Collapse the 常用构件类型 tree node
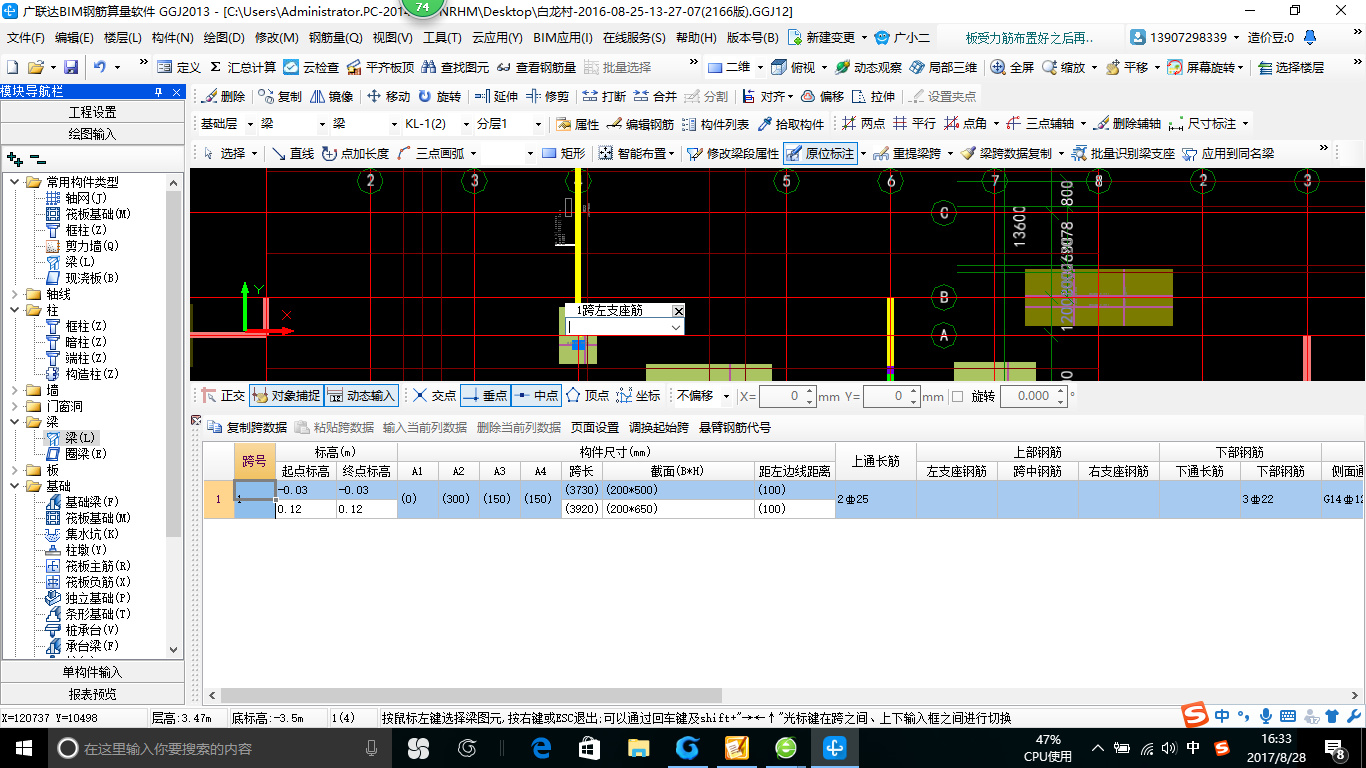 (x=15, y=182)
